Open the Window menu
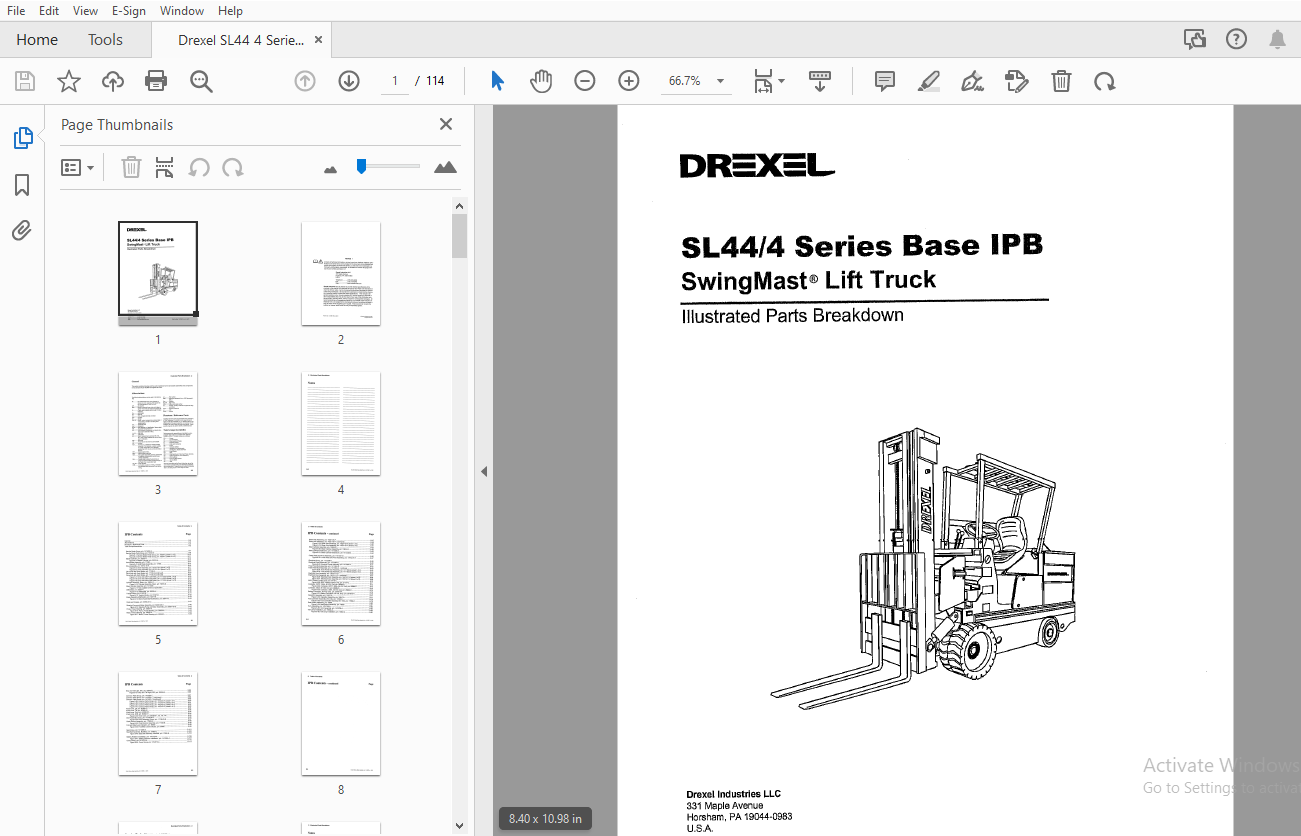This screenshot has width=1301, height=836. pyautogui.click(x=182, y=11)
